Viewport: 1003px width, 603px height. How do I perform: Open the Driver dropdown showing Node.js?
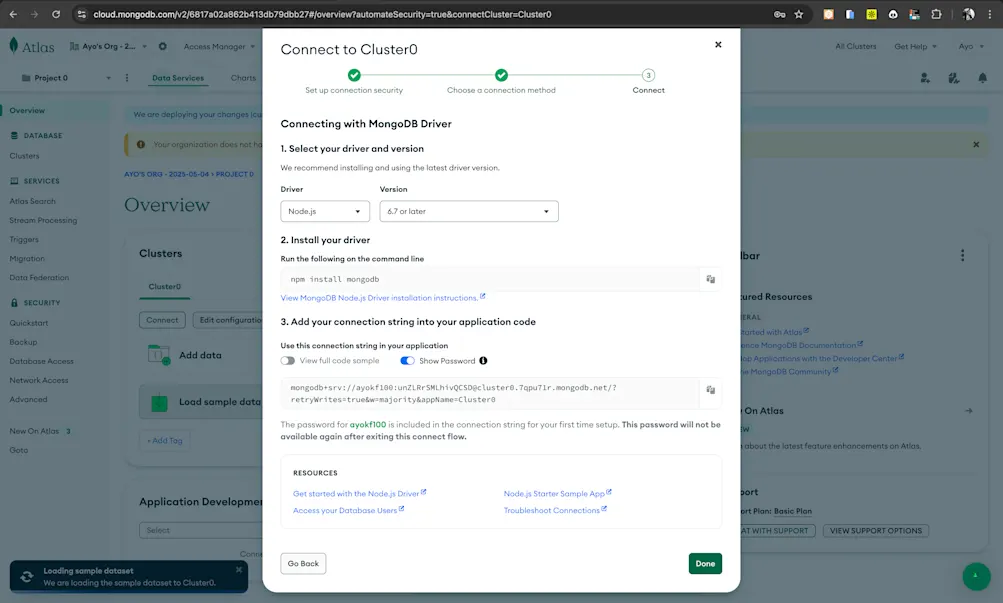pos(324,211)
